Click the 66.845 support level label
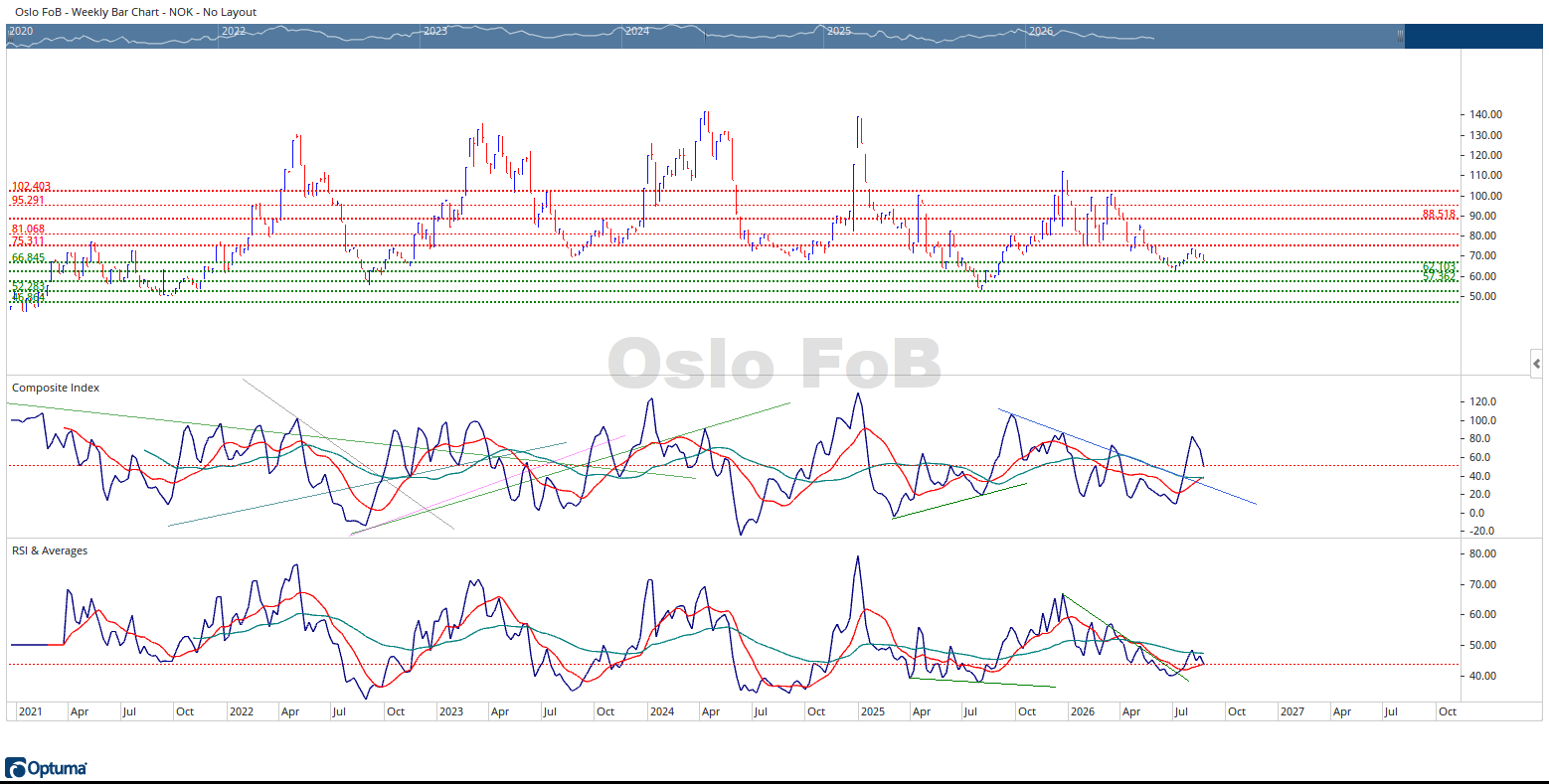 tap(28, 258)
